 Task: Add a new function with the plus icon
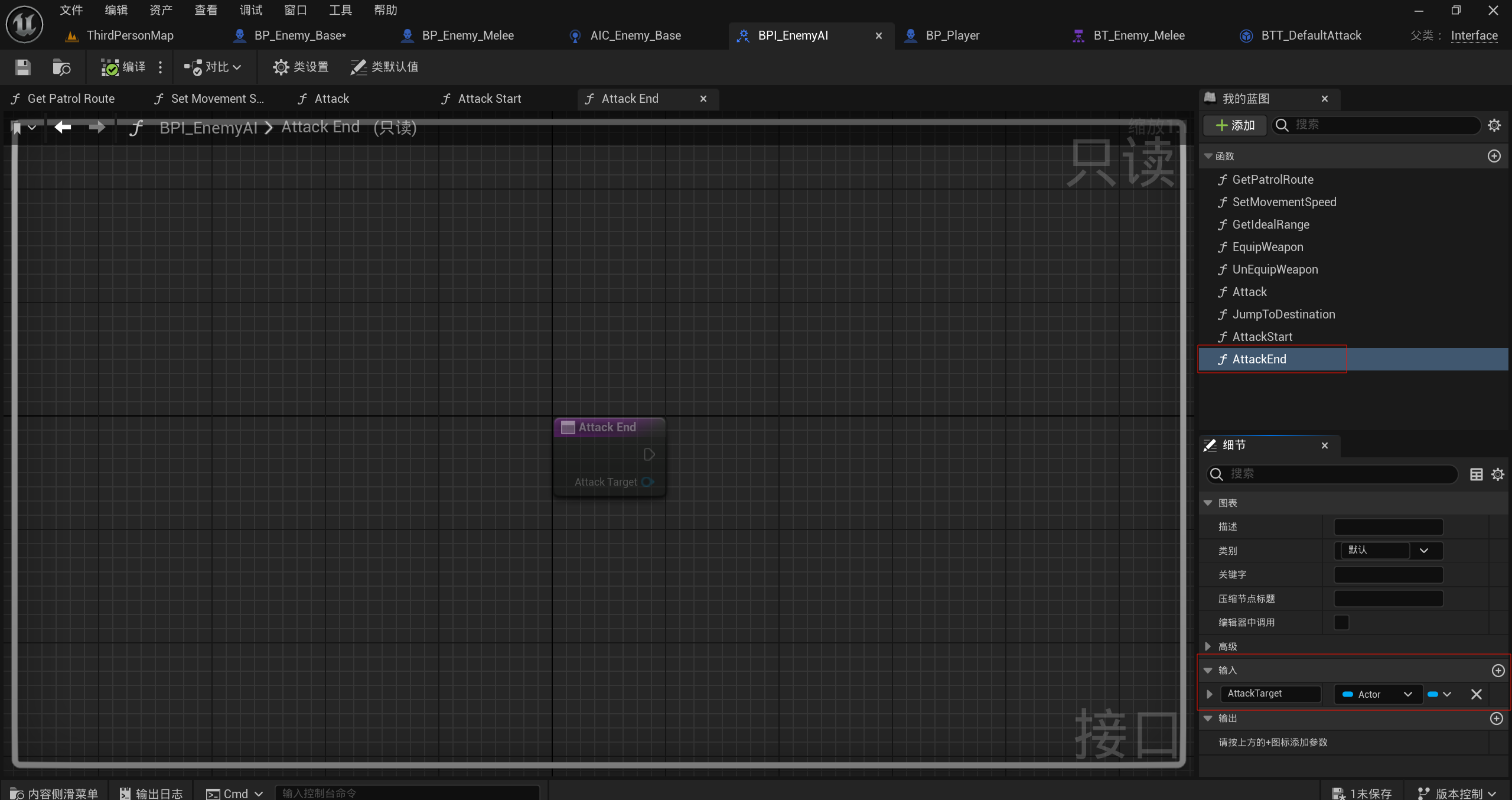pyautogui.click(x=1494, y=156)
